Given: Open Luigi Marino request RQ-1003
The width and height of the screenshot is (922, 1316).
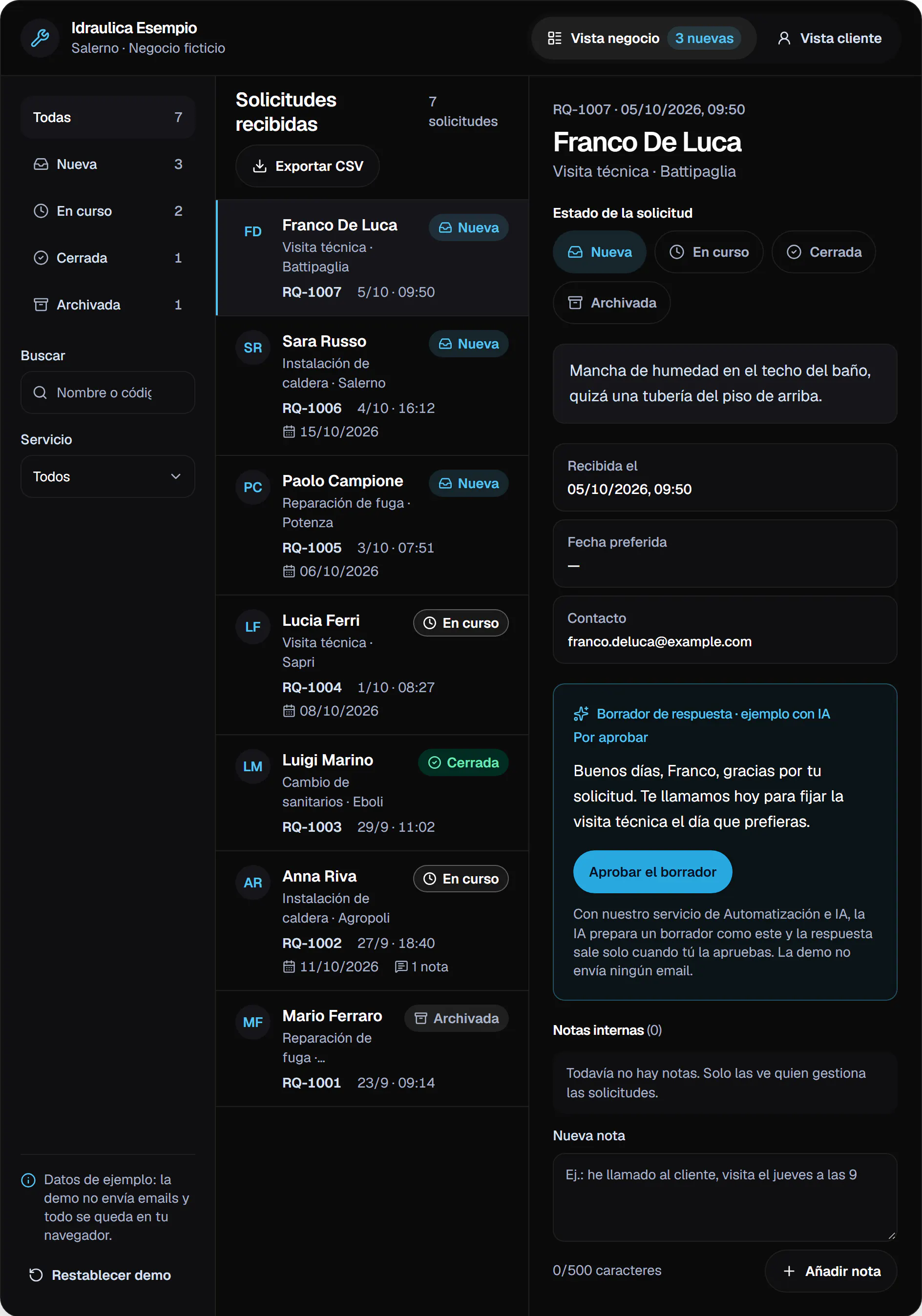Looking at the screenshot, I should [x=372, y=793].
